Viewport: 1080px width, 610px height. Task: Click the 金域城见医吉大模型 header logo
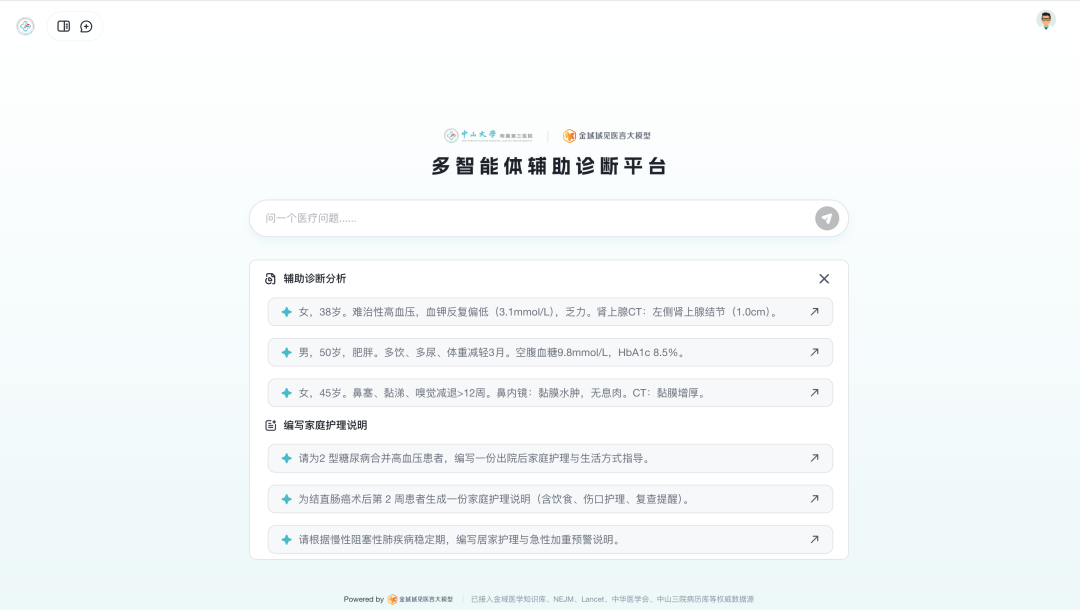[610, 135]
